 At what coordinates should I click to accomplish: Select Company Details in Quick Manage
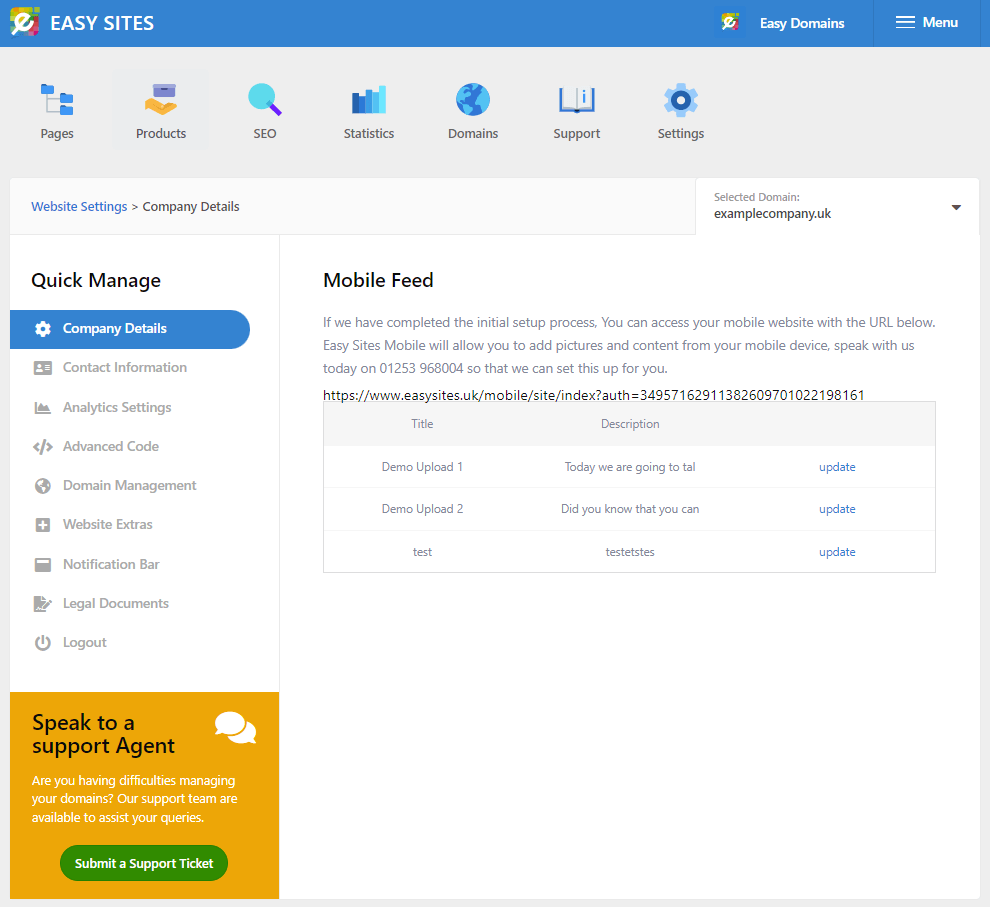(130, 329)
